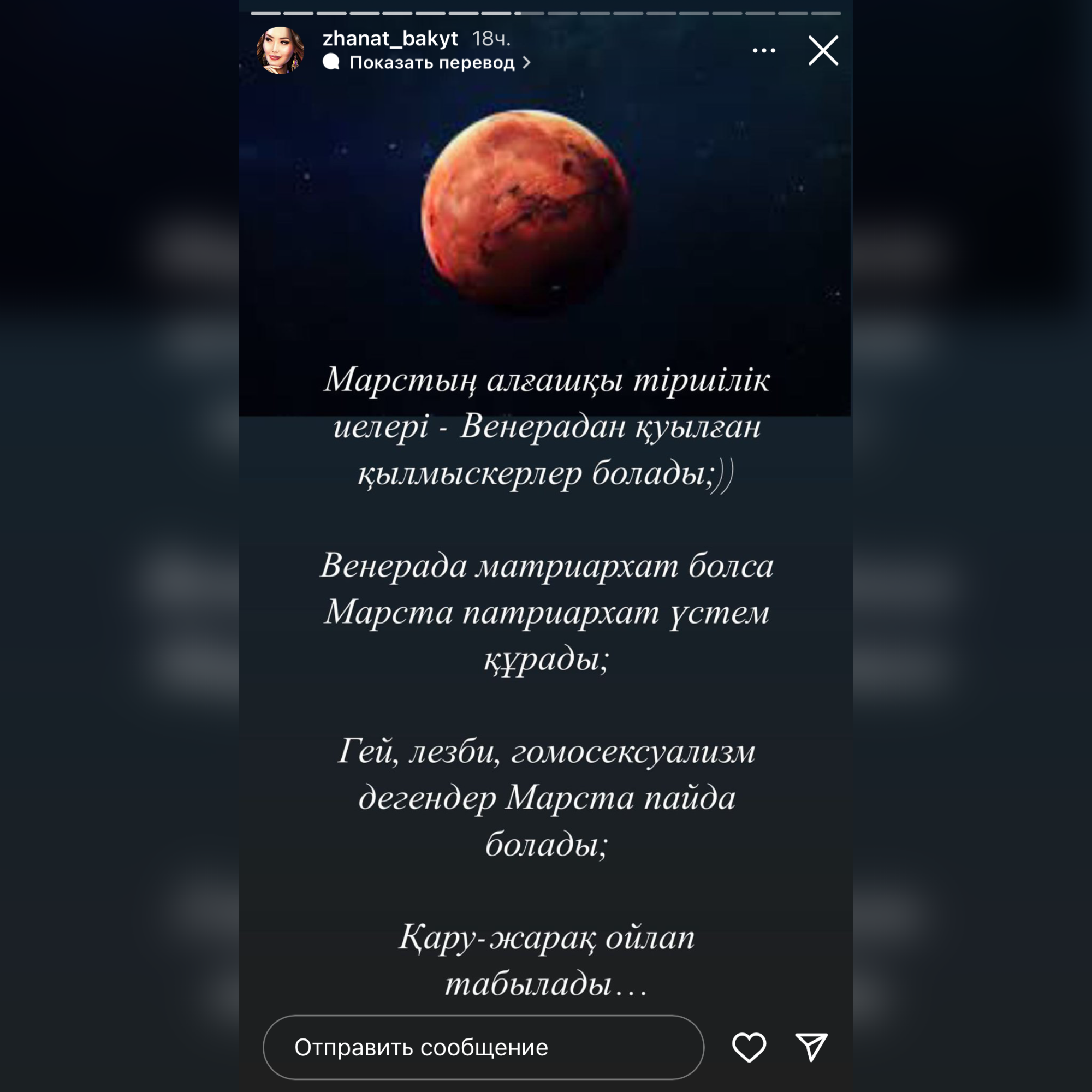1092x1092 pixels.
Task: Click the speech bubble icon before Показать перевод
Action: tap(331, 62)
